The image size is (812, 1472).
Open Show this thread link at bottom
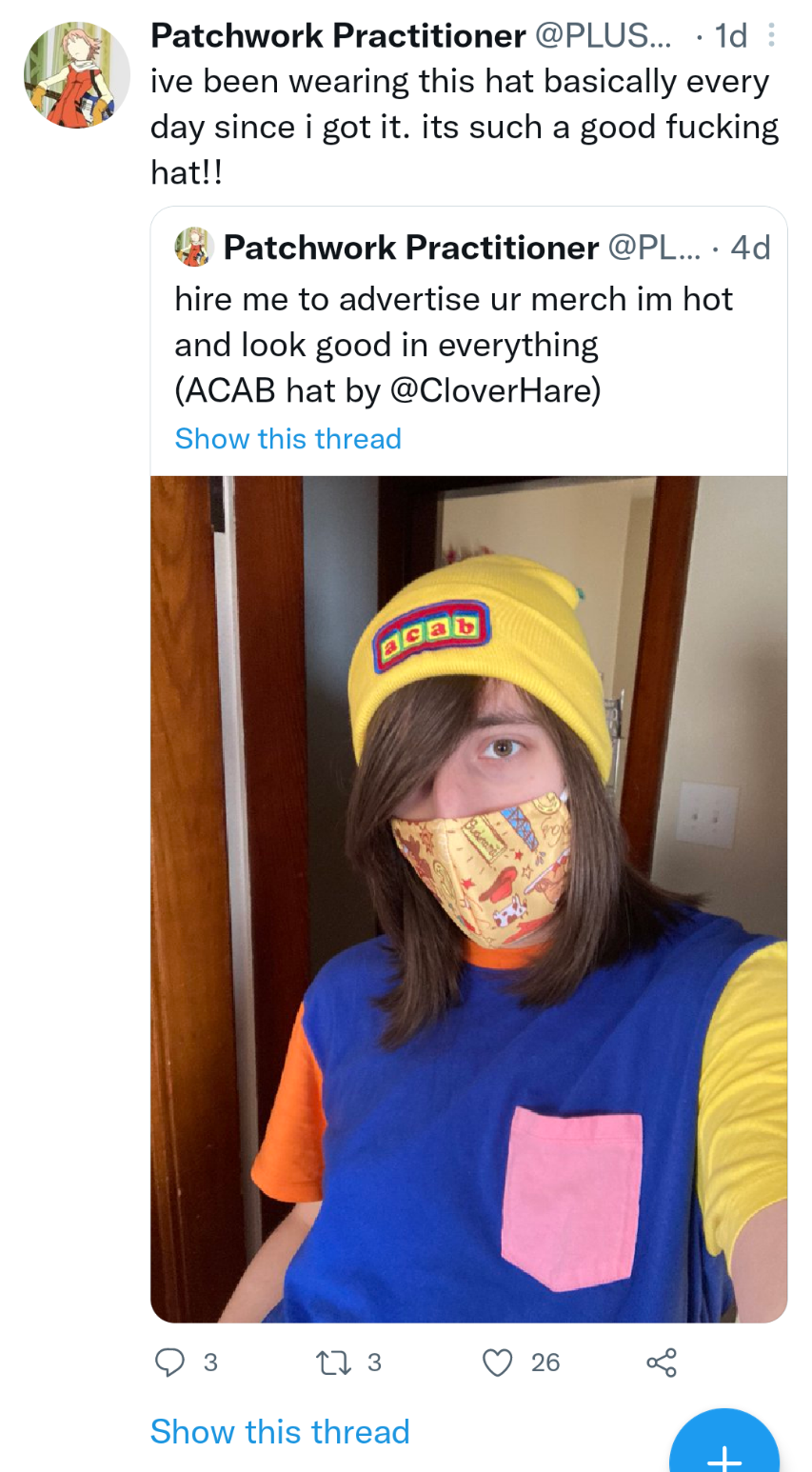tap(280, 1431)
